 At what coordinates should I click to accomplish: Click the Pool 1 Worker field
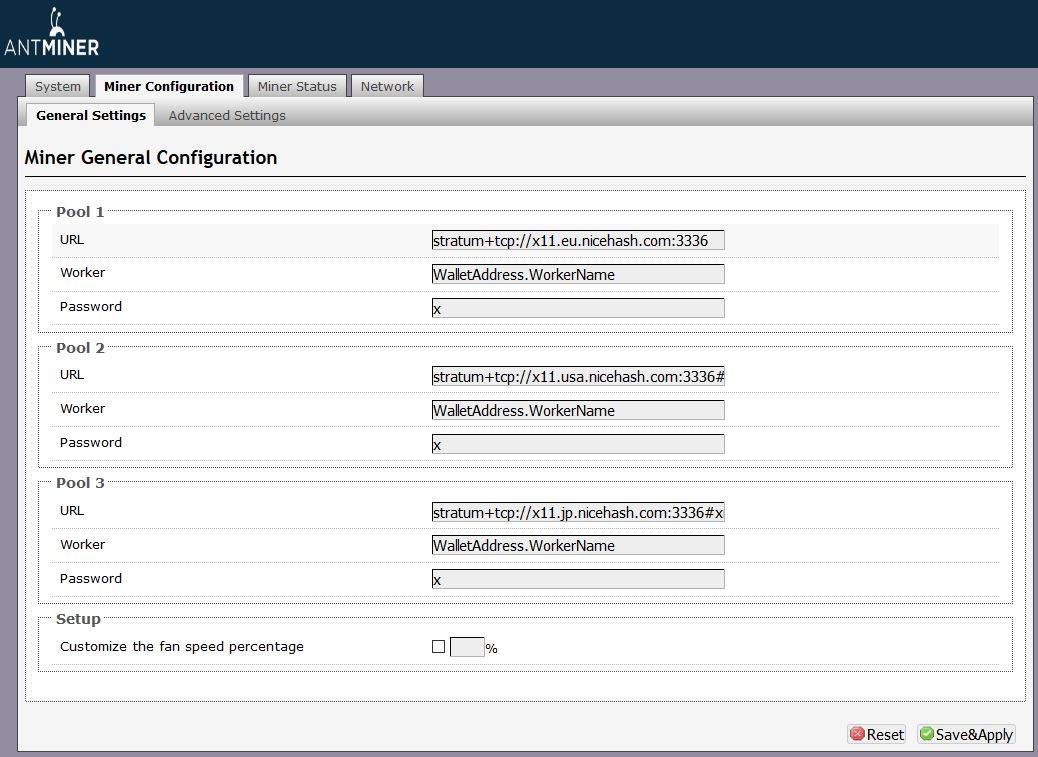click(x=578, y=274)
